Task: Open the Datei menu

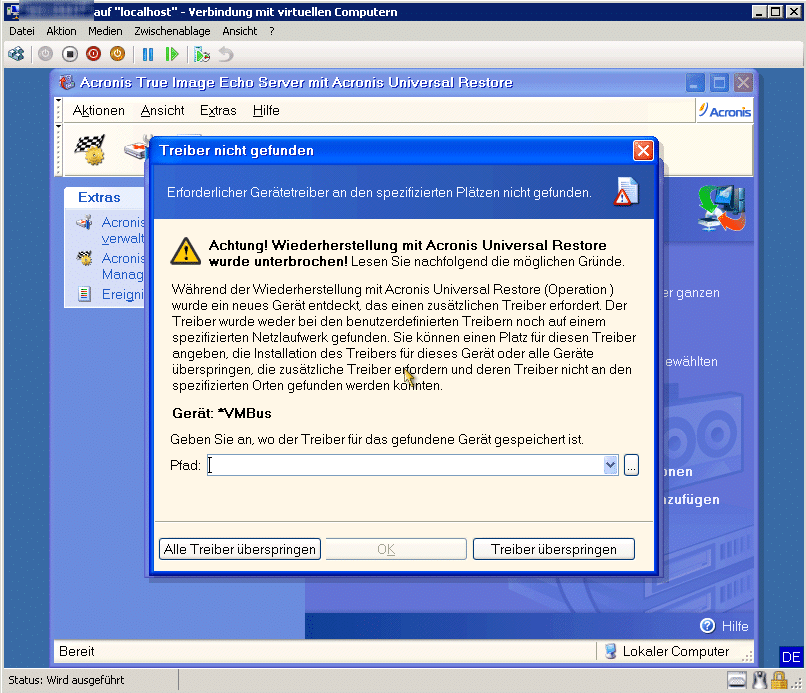Action: click(22, 31)
